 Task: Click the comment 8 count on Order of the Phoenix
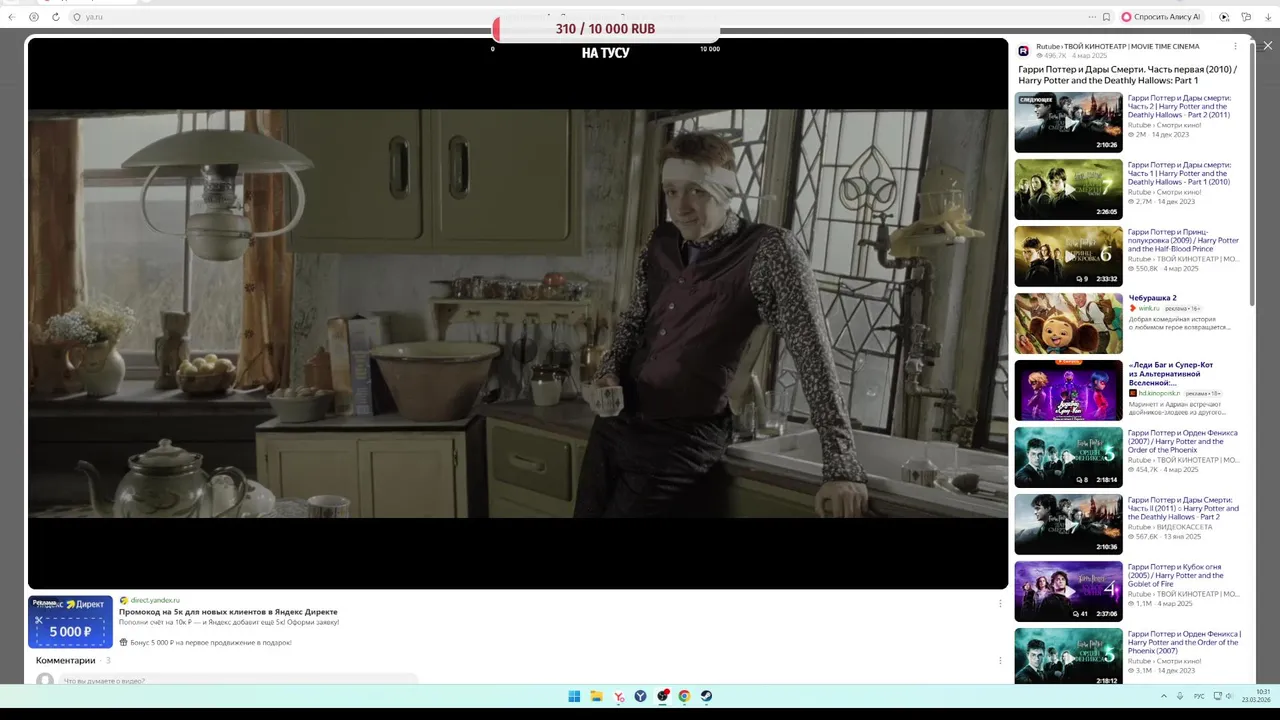tap(1081, 480)
